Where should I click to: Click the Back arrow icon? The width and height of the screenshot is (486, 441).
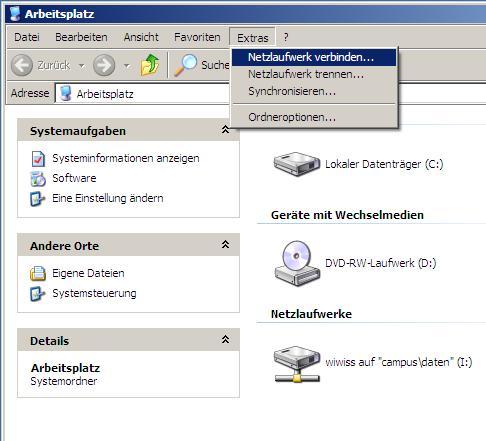coord(22,65)
